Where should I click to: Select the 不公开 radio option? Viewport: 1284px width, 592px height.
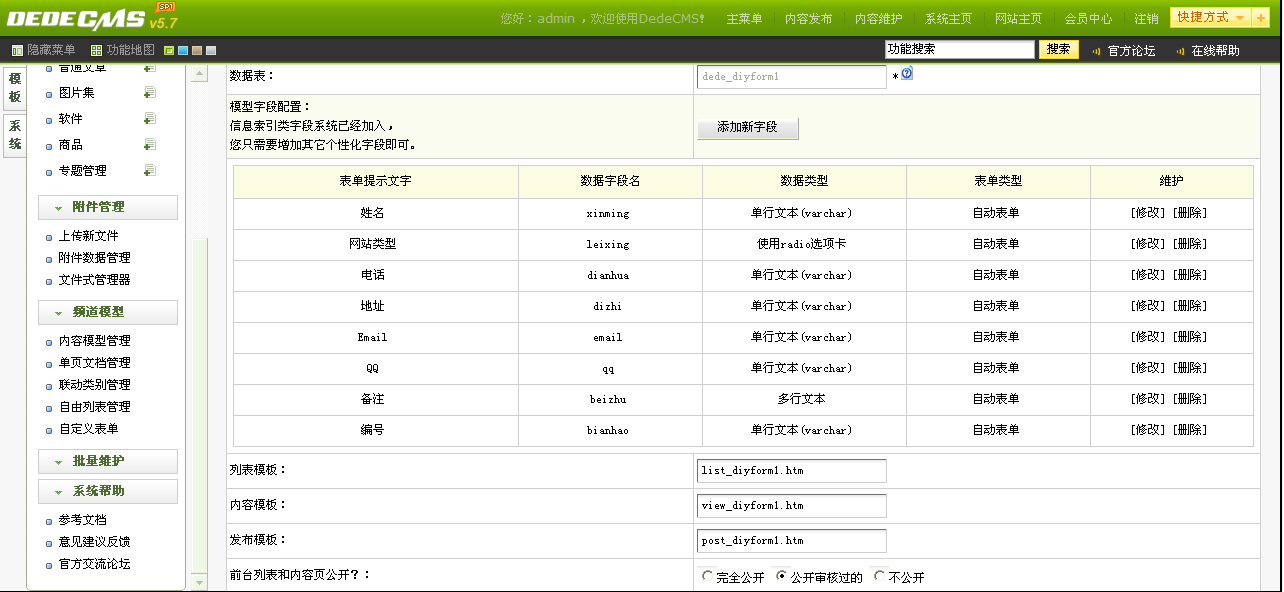pyautogui.click(x=880, y=576)
